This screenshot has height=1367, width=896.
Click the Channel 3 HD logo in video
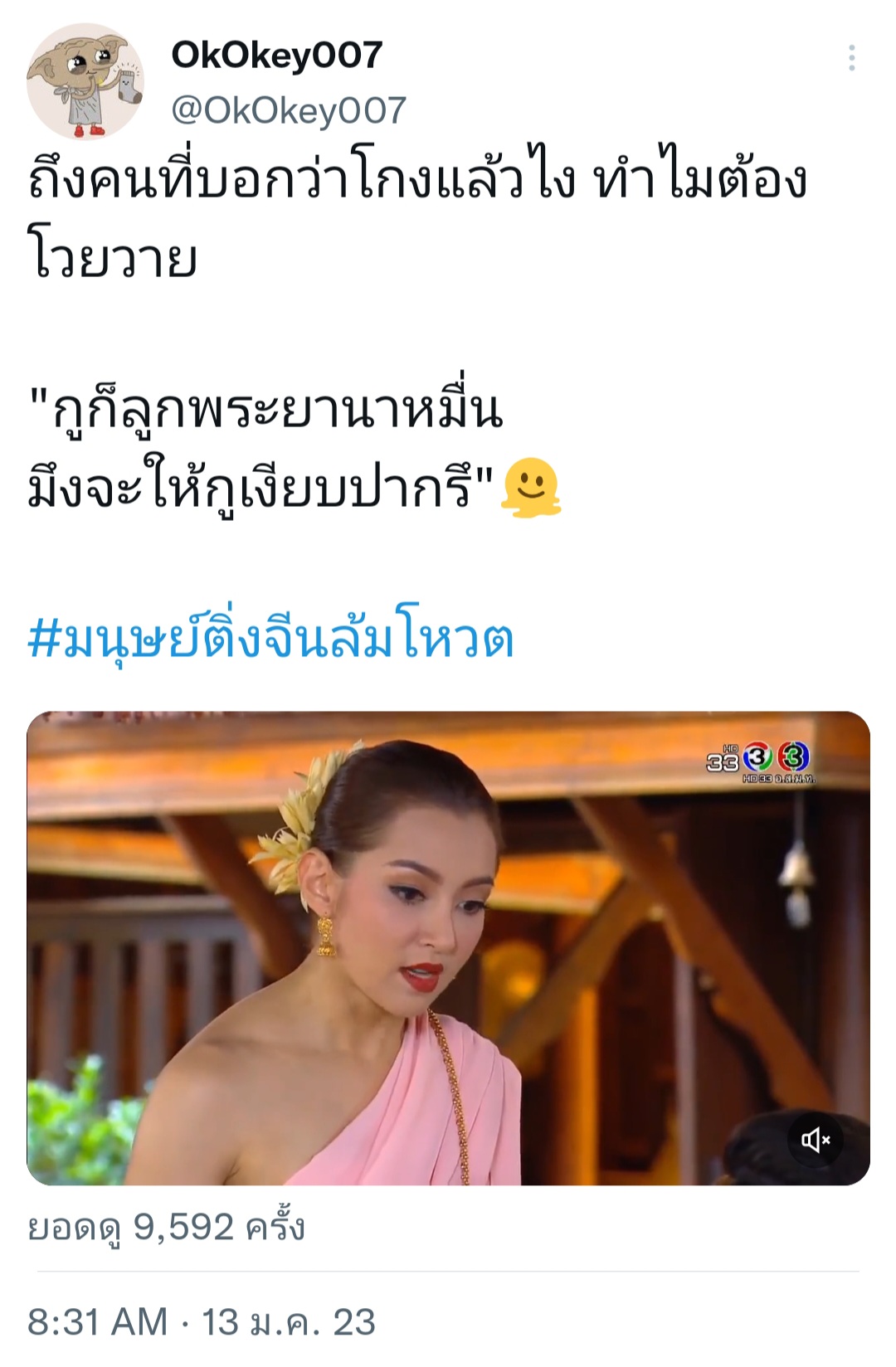(x=760, y=760)
